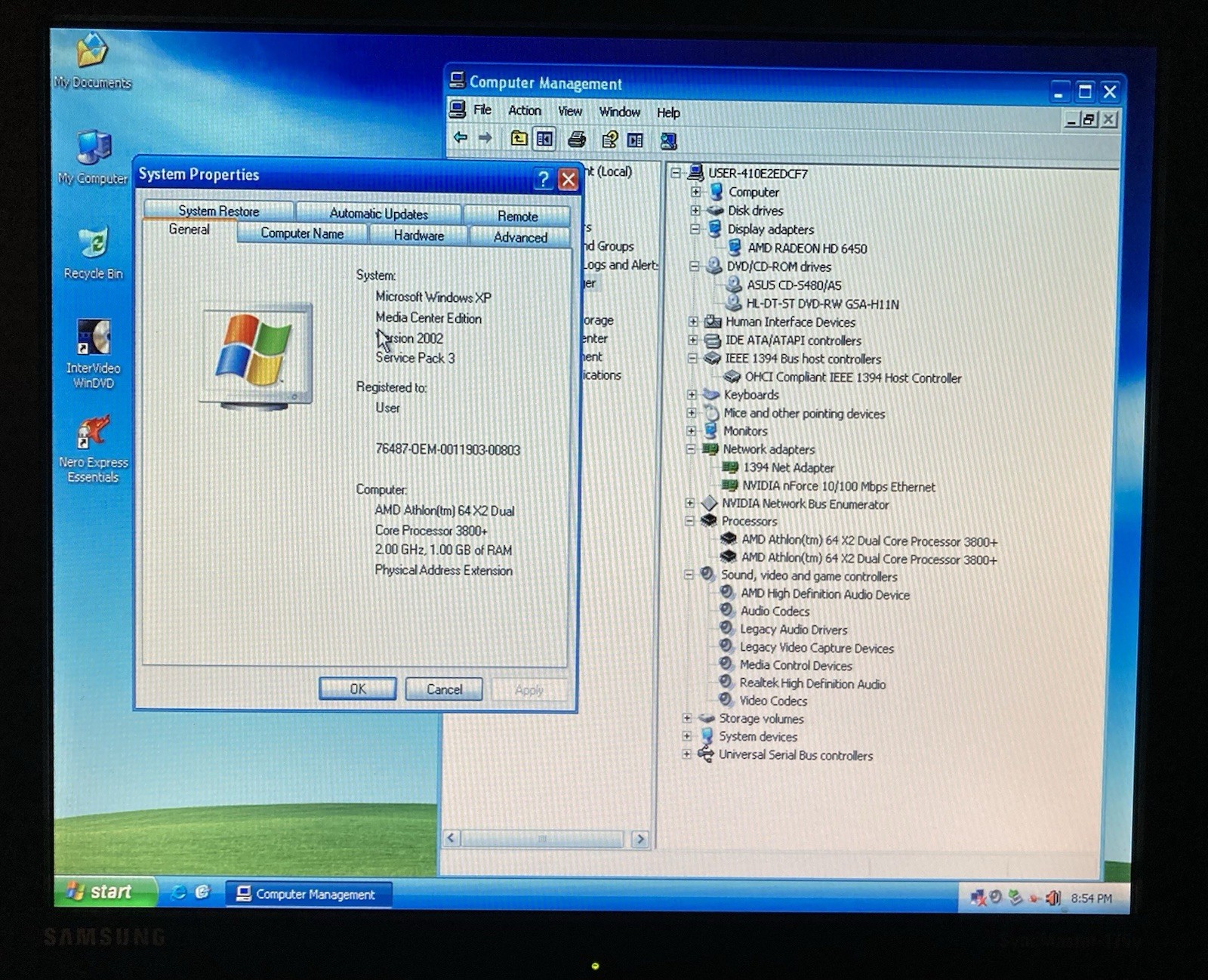Click the Up one level folder icon
The height and width of the screenshot is (980, 1208).
(x=519, y=138)
